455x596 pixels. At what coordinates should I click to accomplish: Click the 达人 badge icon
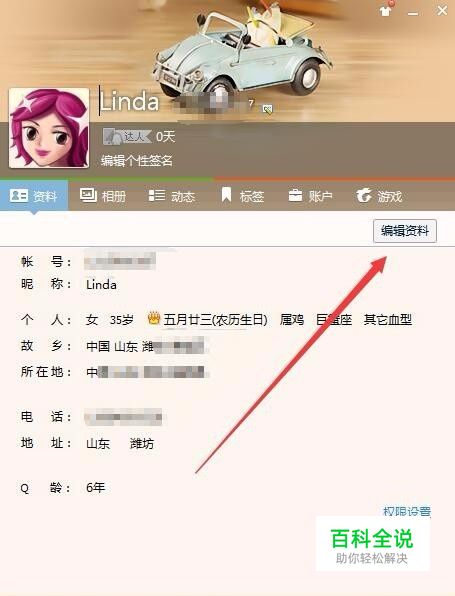127,136
